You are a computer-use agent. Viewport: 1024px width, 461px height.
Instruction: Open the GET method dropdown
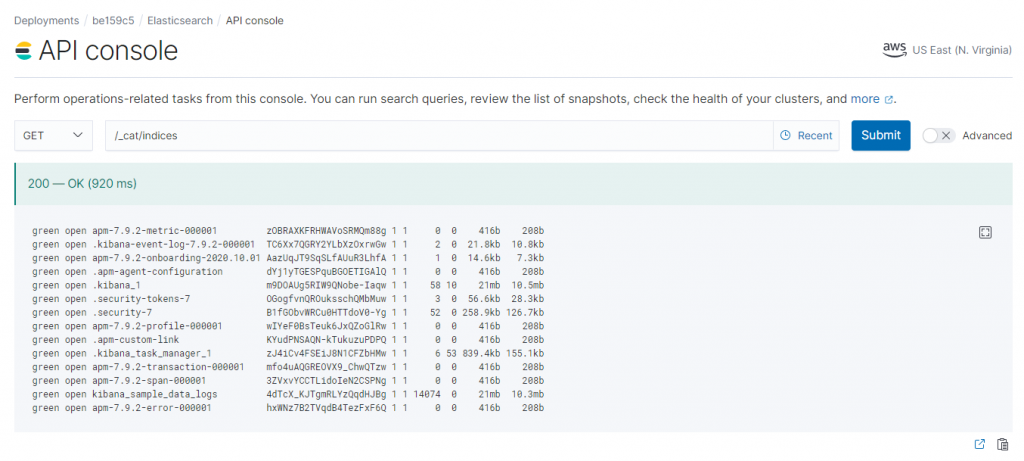(54, 135)
